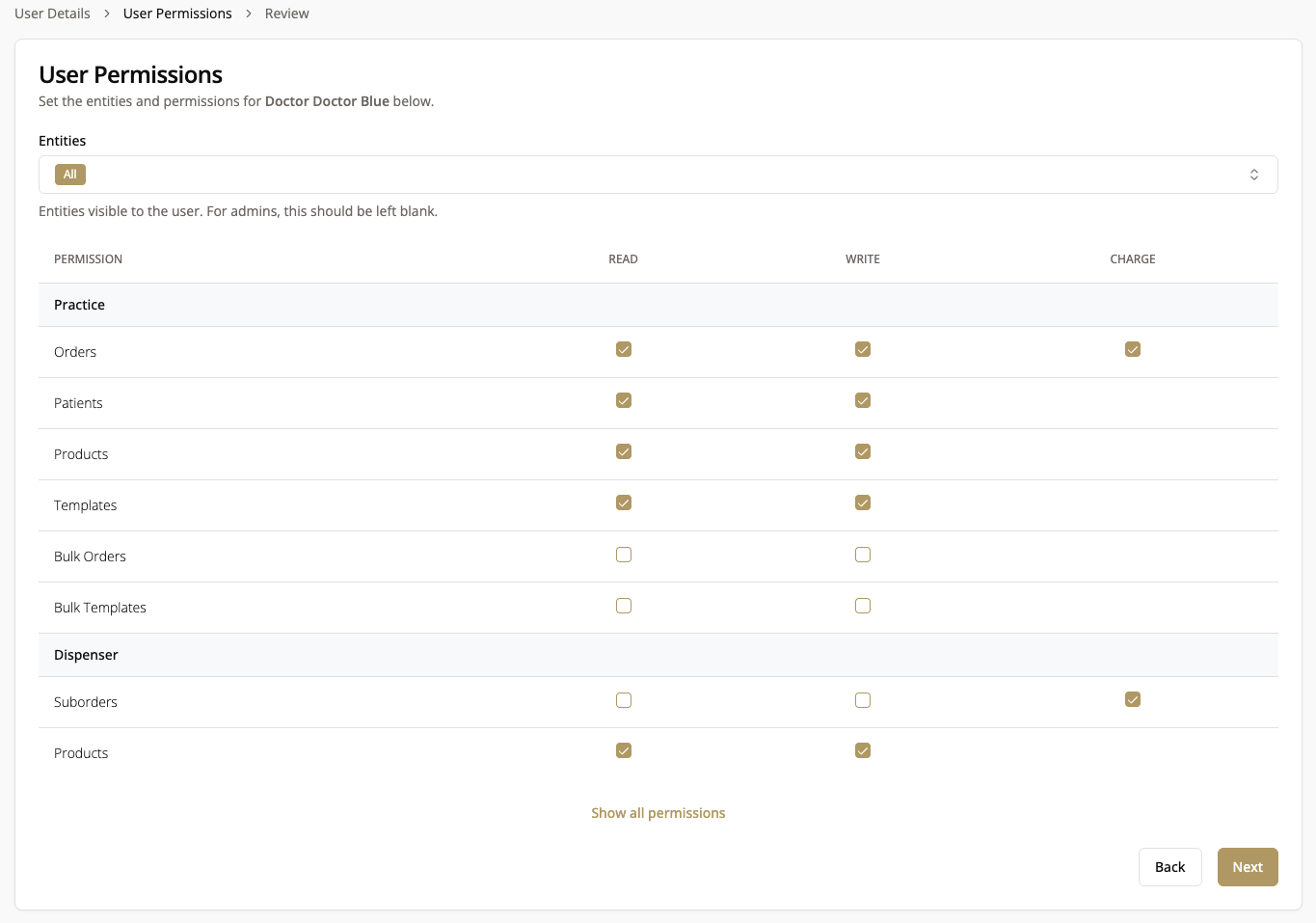Enable Bulk Templates Write permission

pos(863,606)
